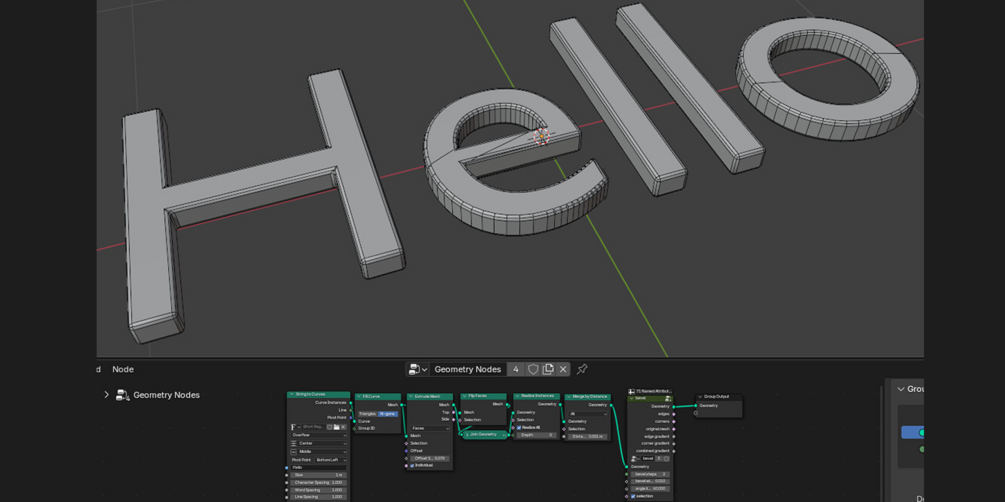The width and height of the screenshot is (1005, 502).
Task: Select the Geometry Nodes breadcrumb label
Action: tap(166, 395)
